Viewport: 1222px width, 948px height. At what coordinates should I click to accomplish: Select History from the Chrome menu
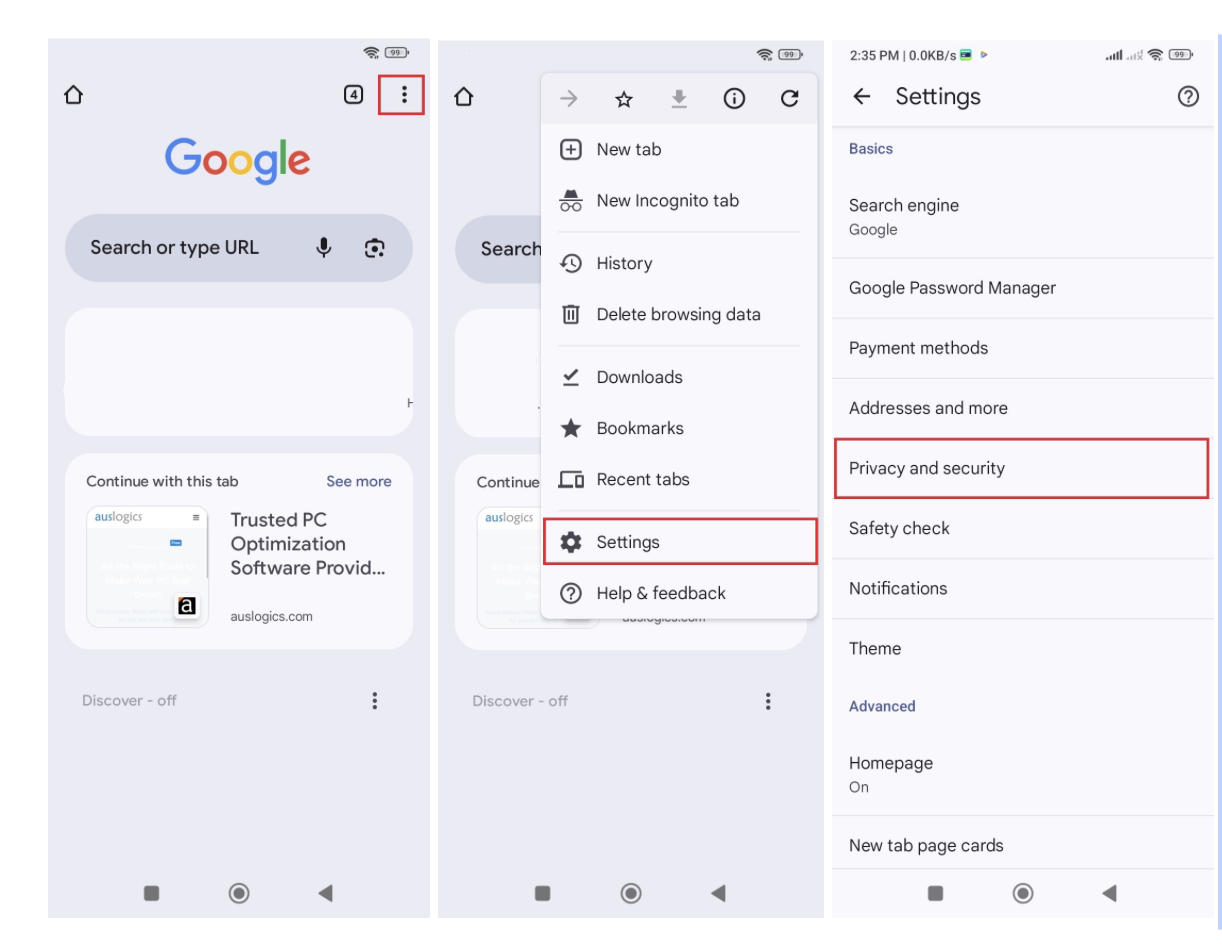click(624, 263)
